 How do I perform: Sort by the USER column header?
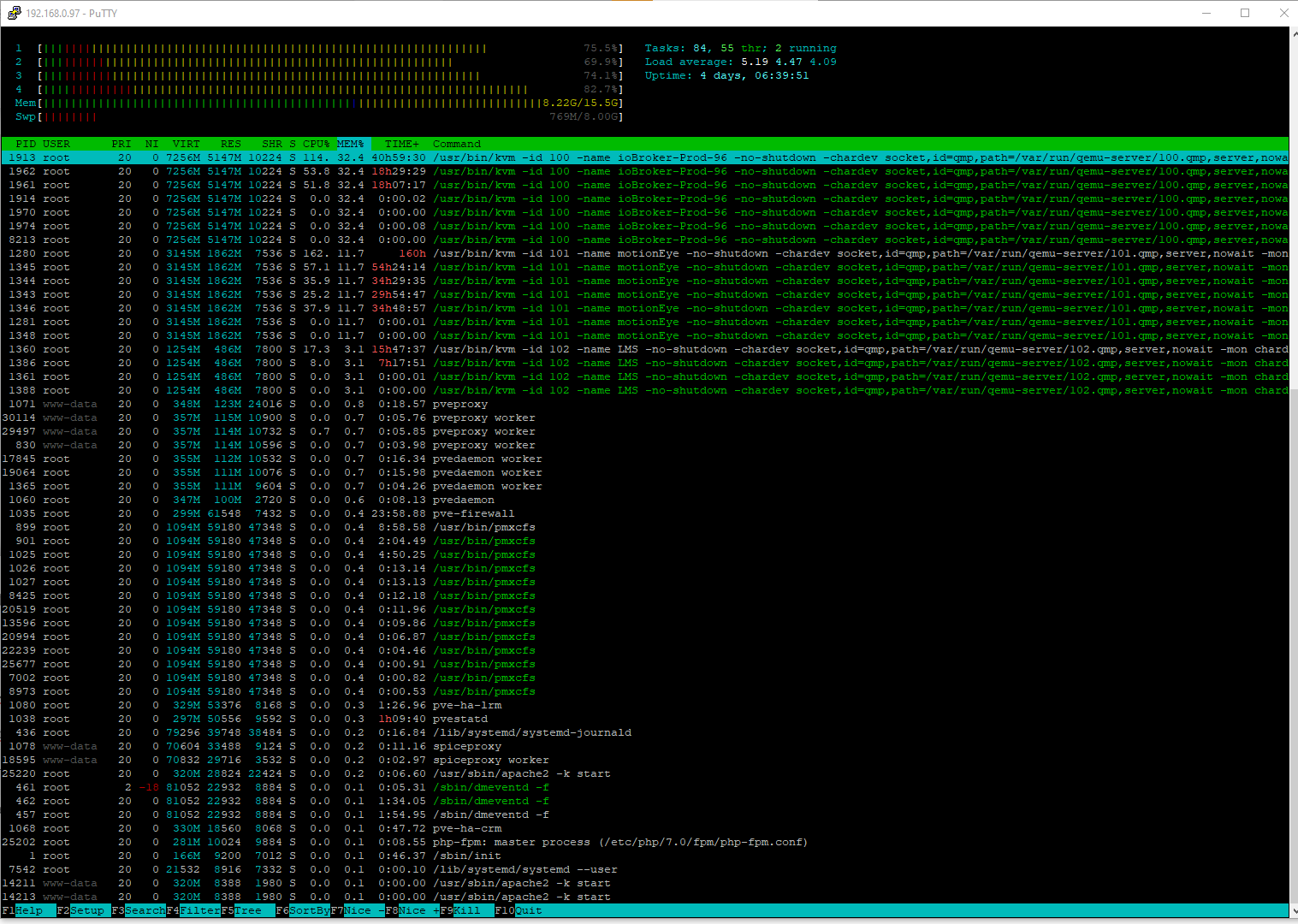(56, 144)
